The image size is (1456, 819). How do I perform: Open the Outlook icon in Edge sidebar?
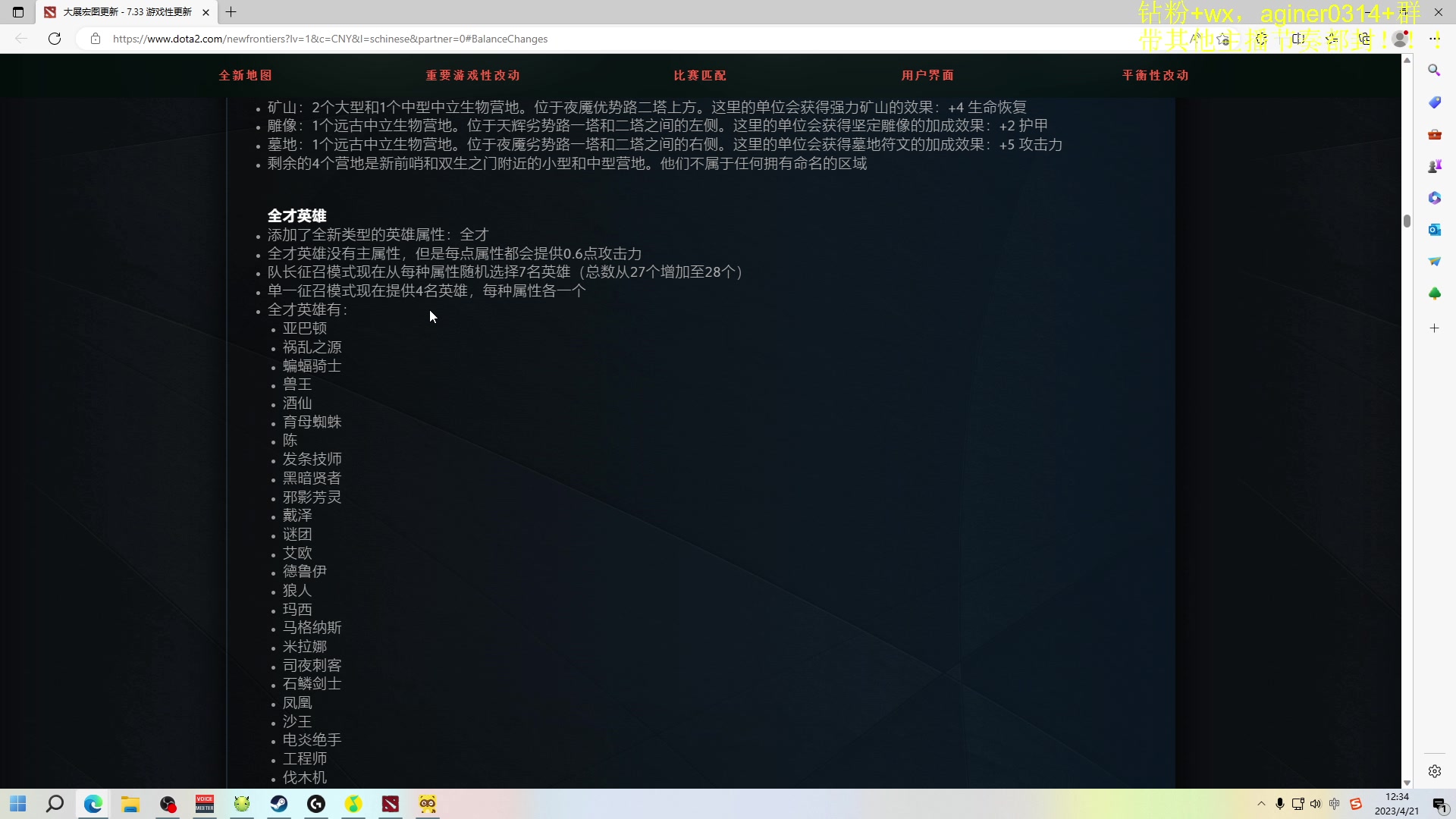click(x=1434, y=230)
